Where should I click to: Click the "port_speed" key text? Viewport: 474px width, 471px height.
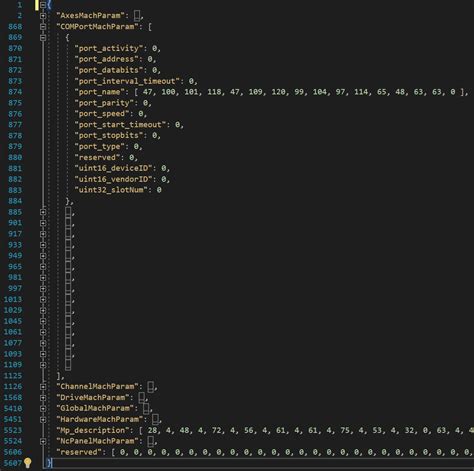102,114
